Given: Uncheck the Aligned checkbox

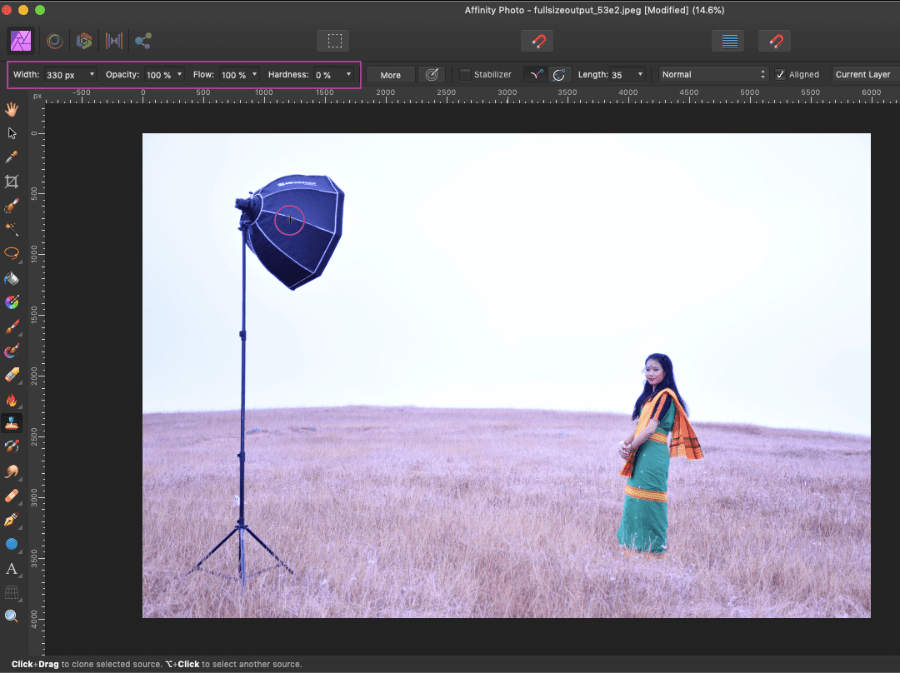Looking at the screenshot, I should (x=781, y=75).
